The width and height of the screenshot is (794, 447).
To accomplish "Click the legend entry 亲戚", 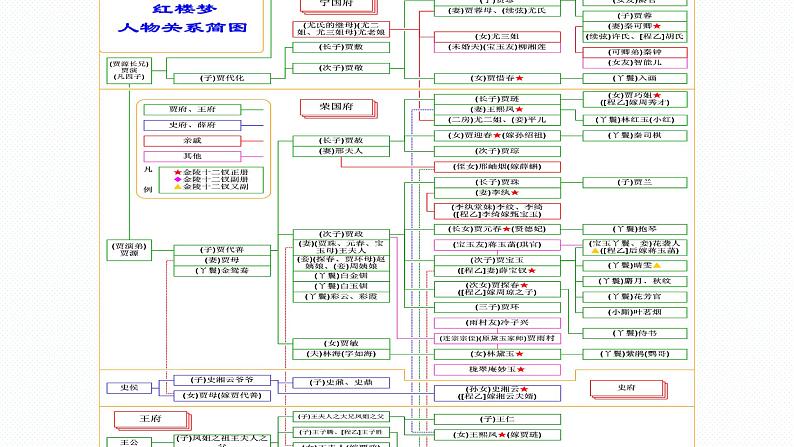I will click(192, 141).
